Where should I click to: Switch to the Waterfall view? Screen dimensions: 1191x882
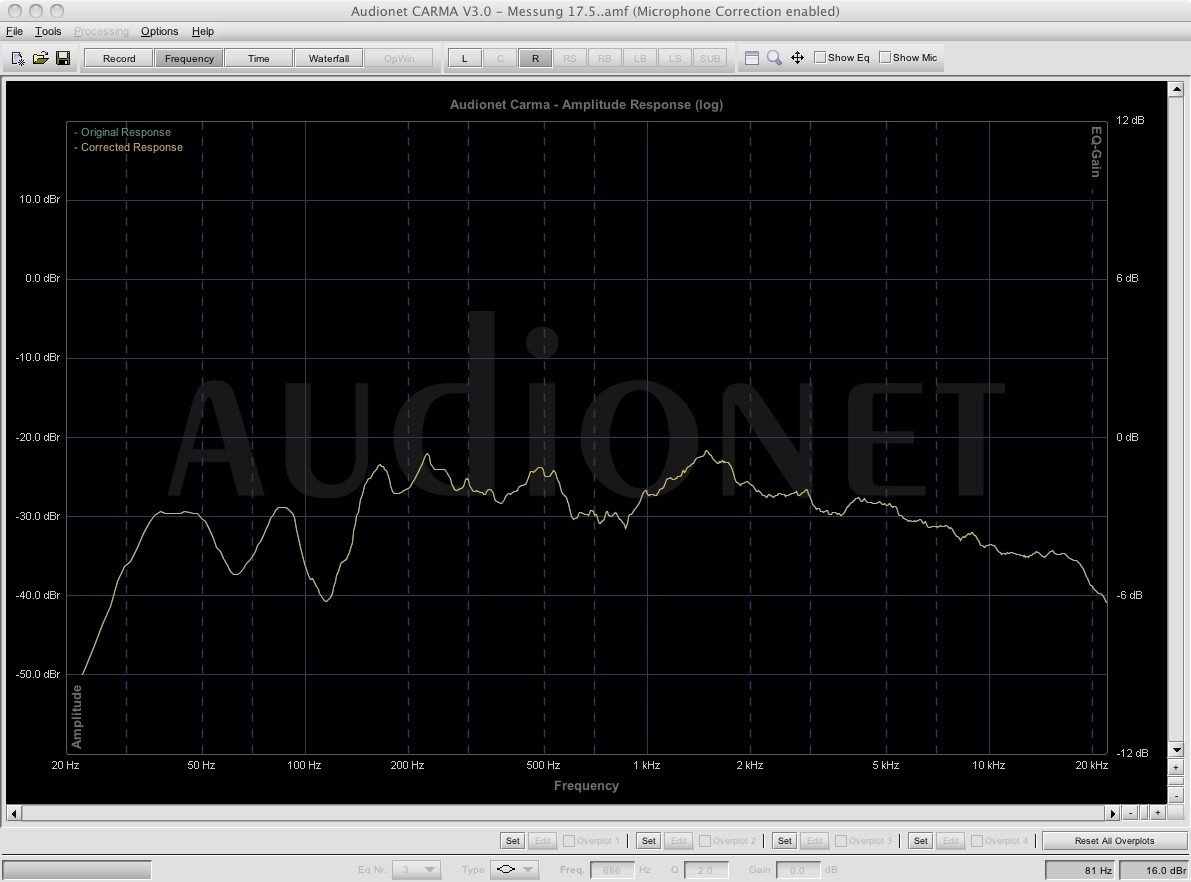(x=329, y=58)
